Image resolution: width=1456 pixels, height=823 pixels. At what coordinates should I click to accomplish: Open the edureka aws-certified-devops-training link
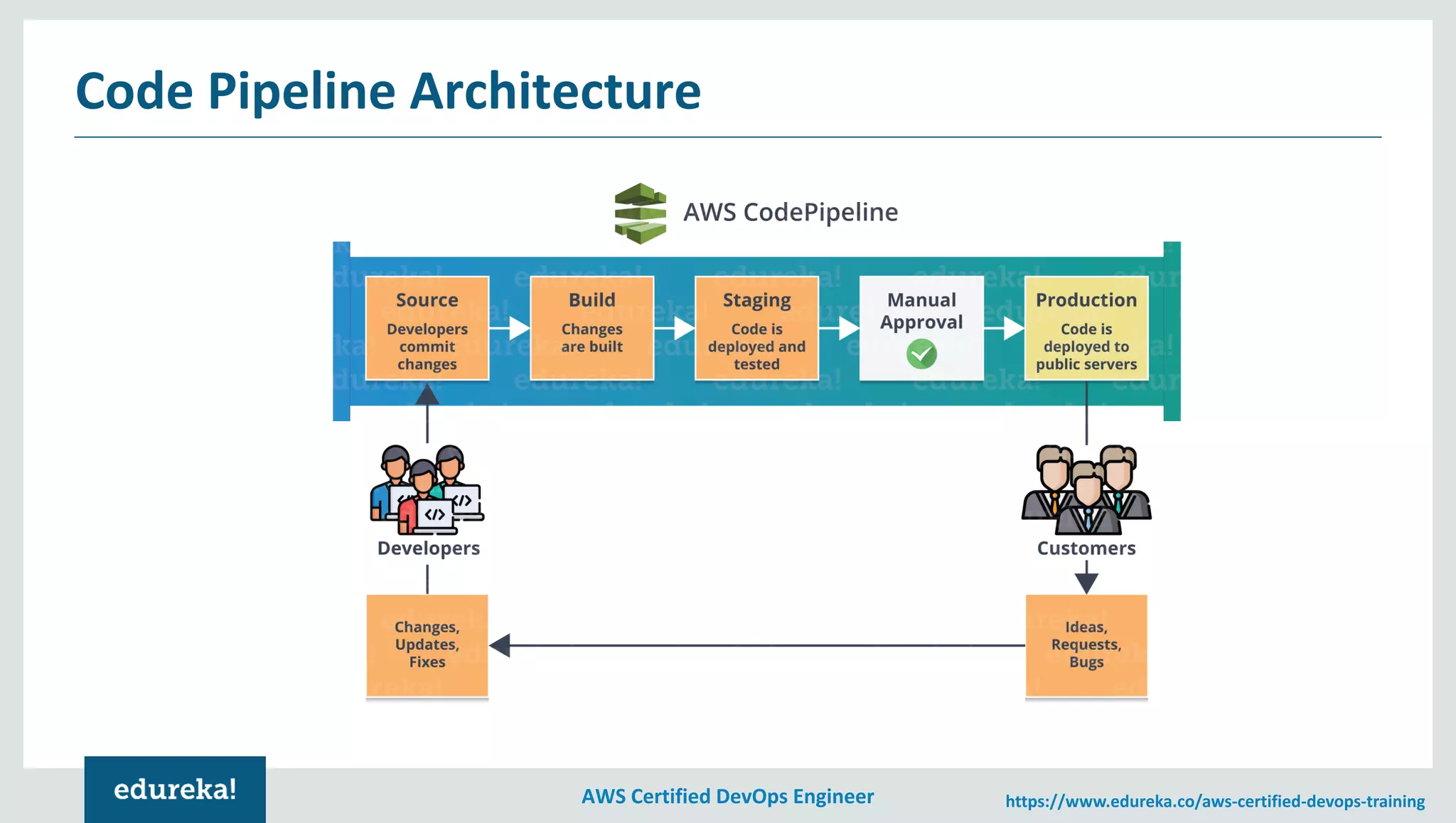[x=1215, y=802]
